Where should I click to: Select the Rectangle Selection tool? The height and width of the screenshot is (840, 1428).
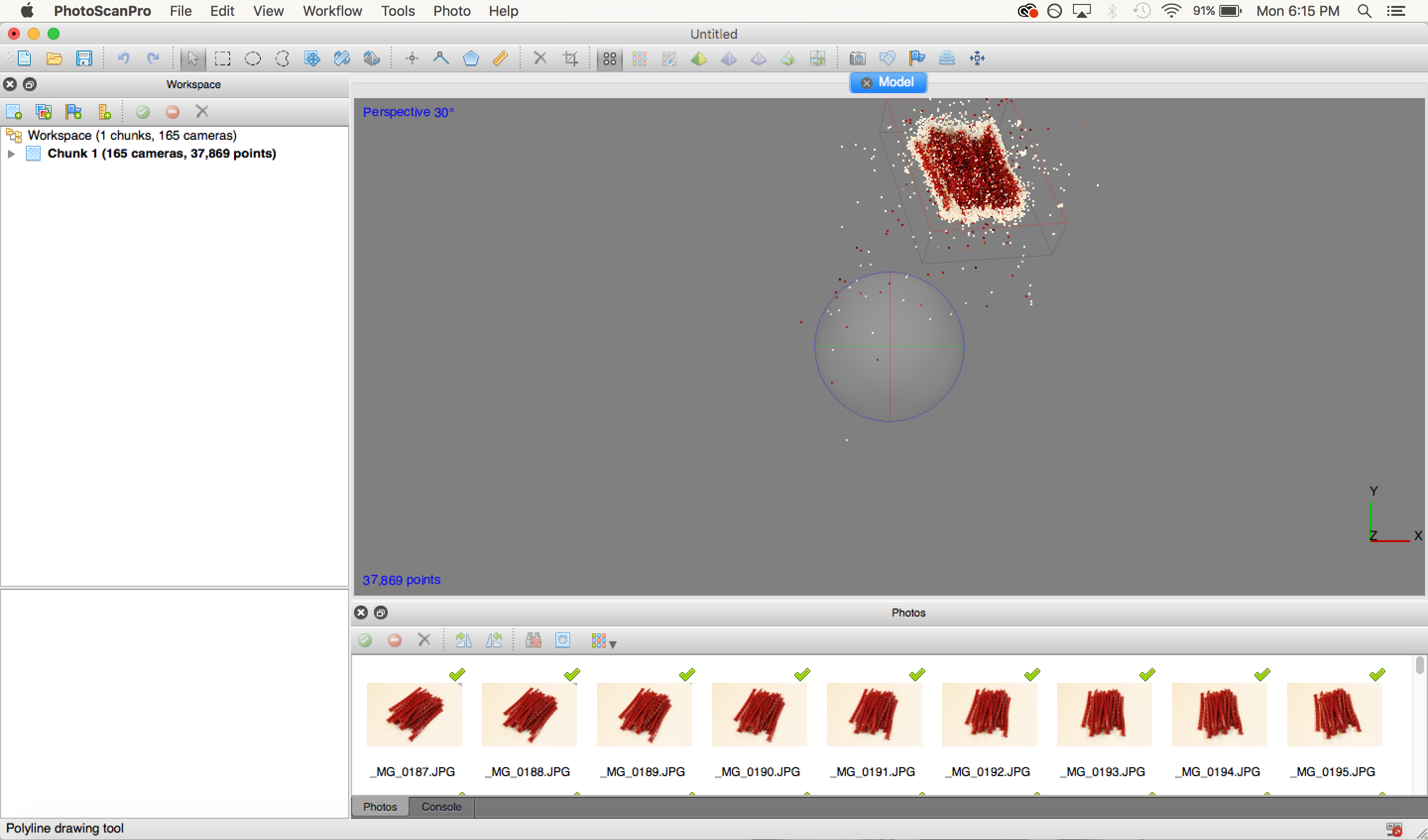[x=223, y=58]
